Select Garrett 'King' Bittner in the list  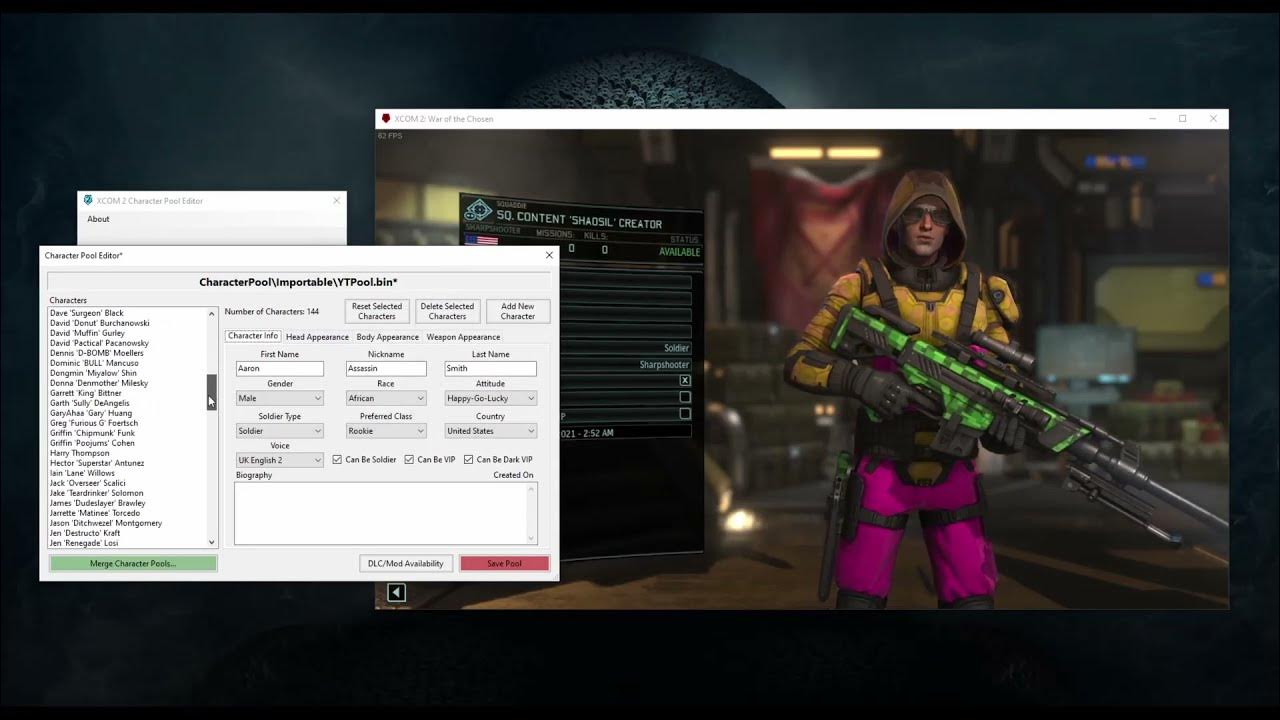pos(86,393)
